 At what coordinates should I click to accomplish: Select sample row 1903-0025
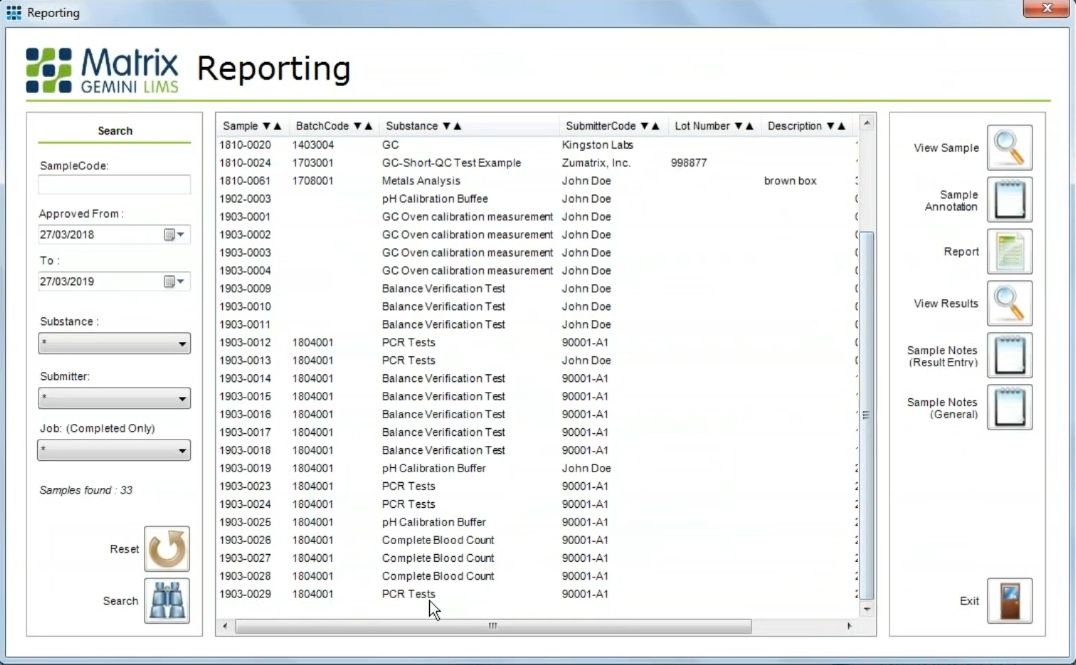pos(537,522)
